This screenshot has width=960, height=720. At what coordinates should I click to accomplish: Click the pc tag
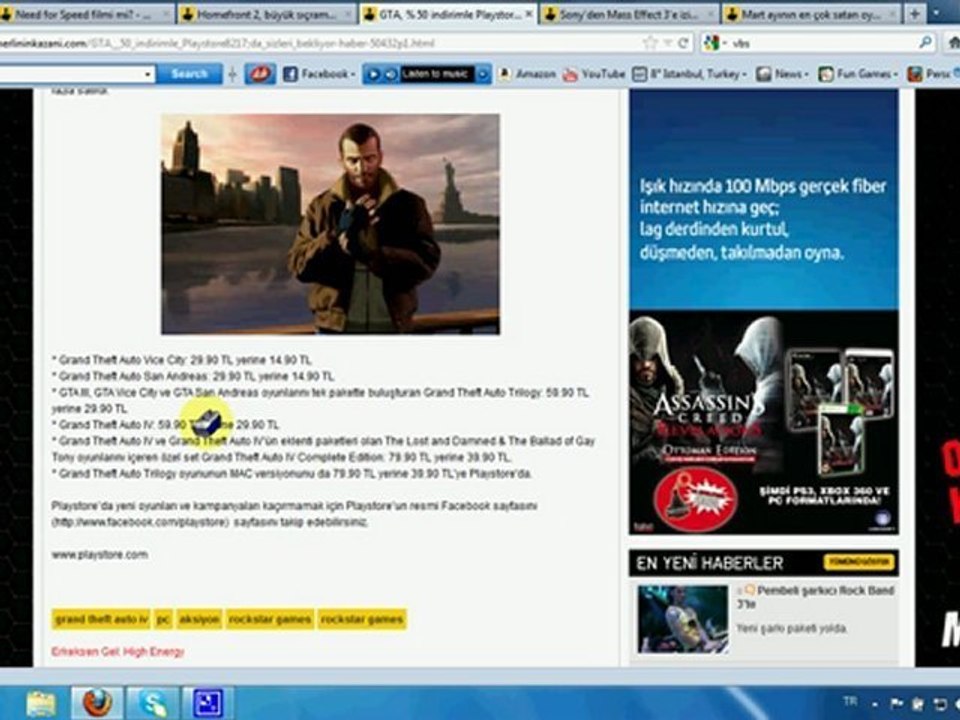click(163, 619)
